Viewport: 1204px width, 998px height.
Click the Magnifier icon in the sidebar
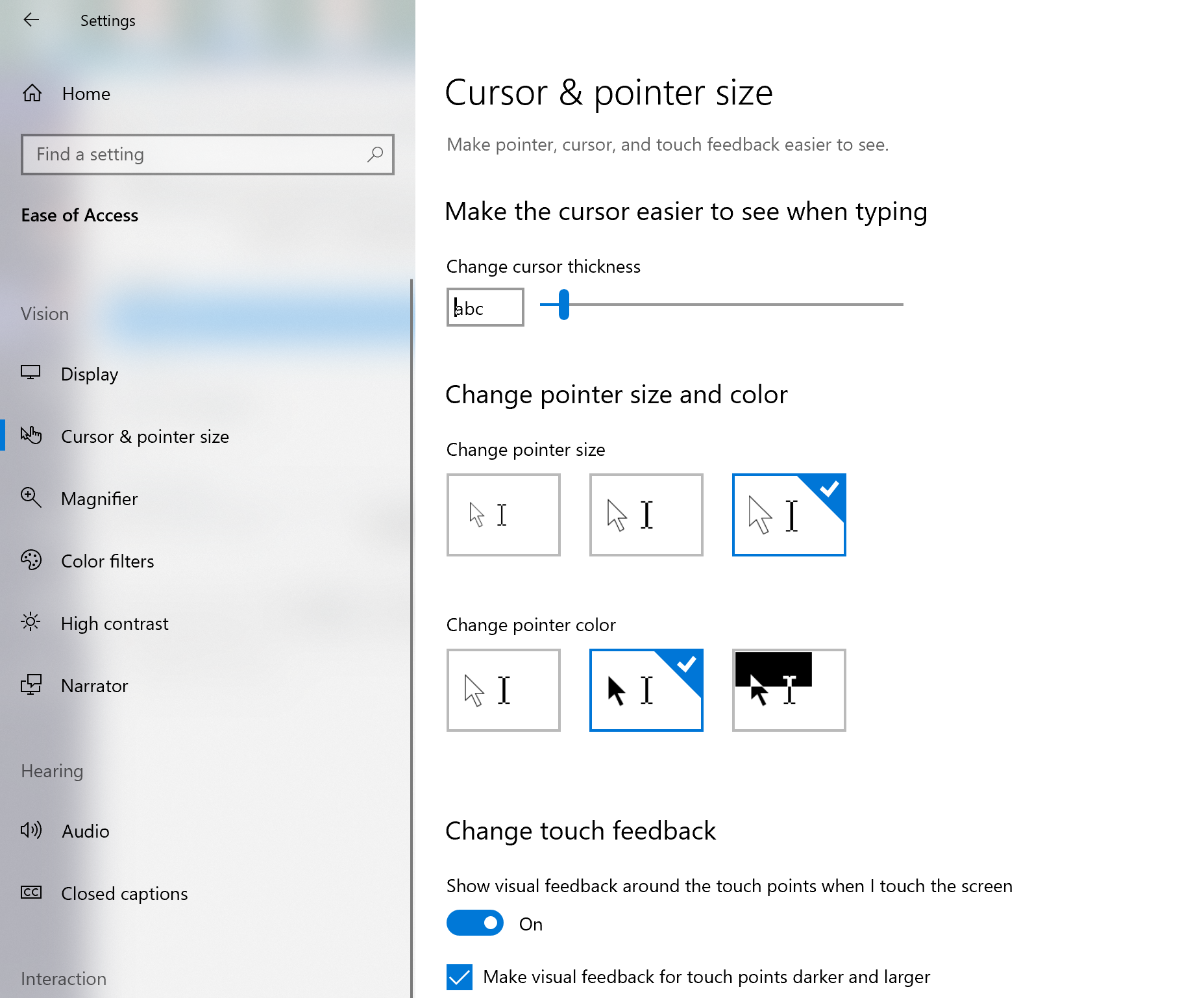(31, 497)
